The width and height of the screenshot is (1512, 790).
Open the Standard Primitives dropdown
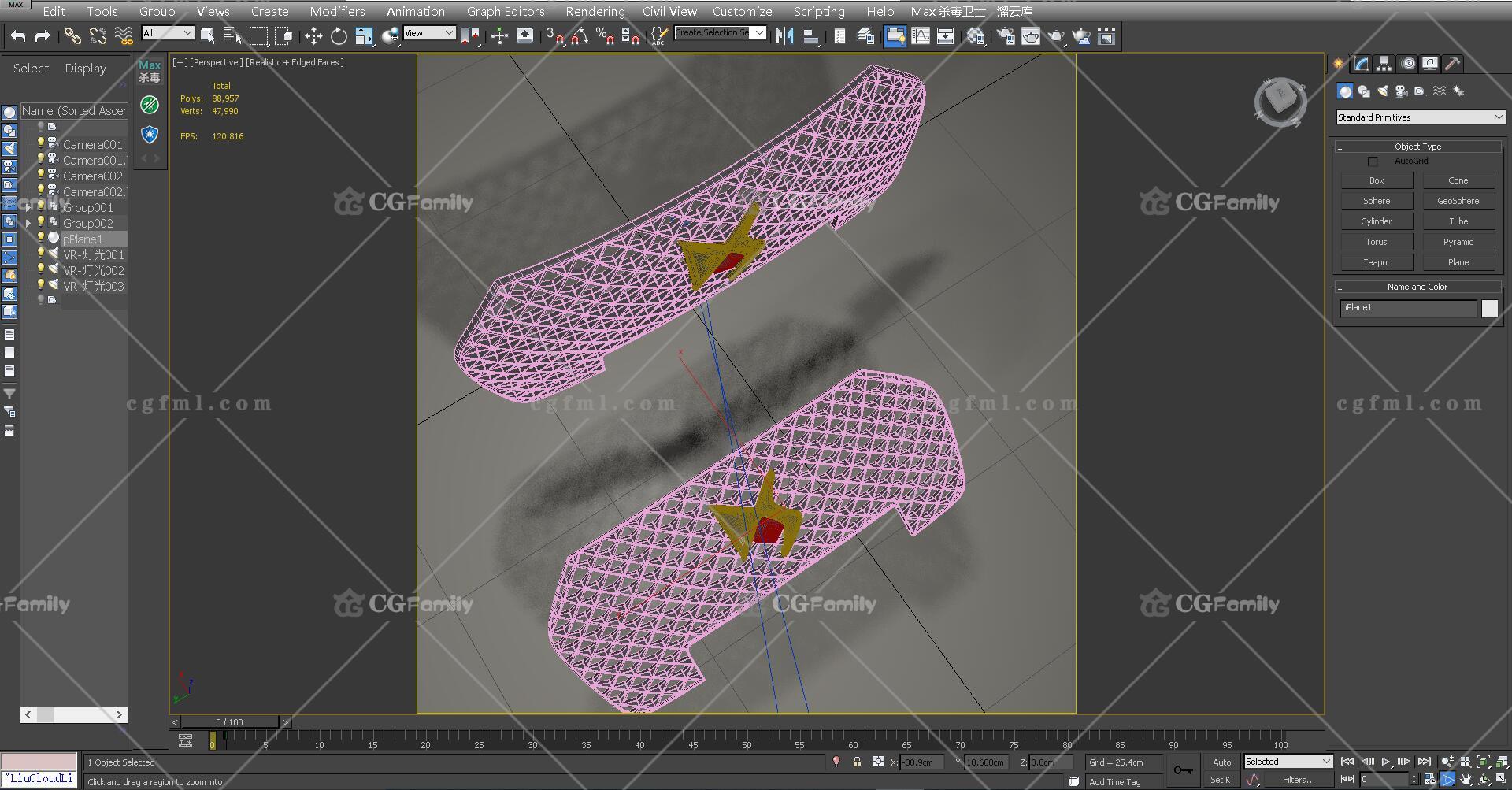pyautogui.click(x=1421, y=117)
